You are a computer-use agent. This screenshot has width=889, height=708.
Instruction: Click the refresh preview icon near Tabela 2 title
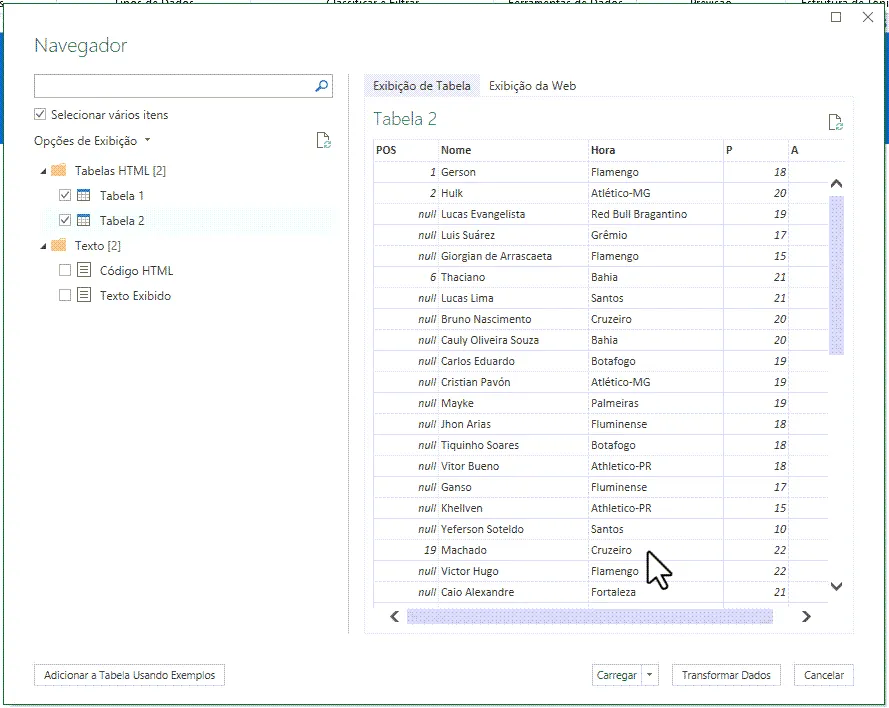pyautogui.click(x=835, y=122)
